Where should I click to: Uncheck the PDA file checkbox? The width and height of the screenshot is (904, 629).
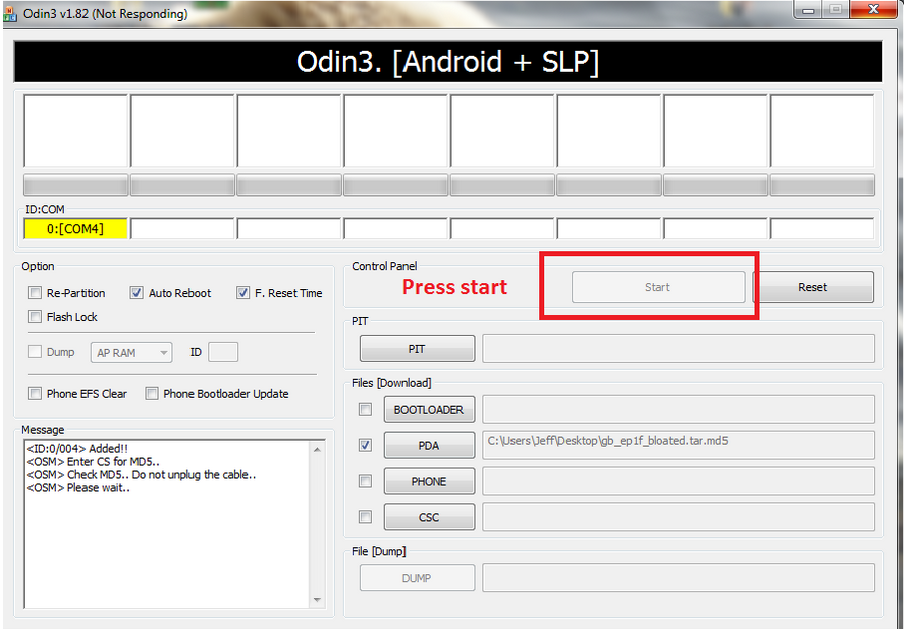coord(366,445)
